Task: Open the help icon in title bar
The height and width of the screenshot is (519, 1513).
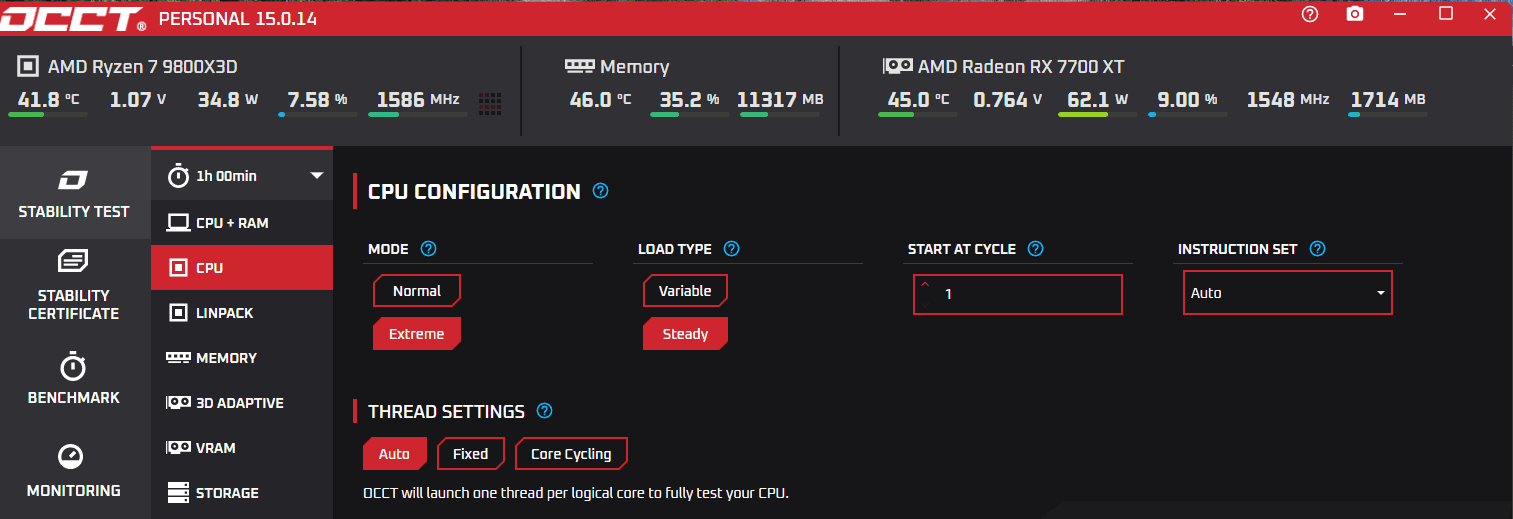Action: pyautogui.click(x=1310, y=14)
